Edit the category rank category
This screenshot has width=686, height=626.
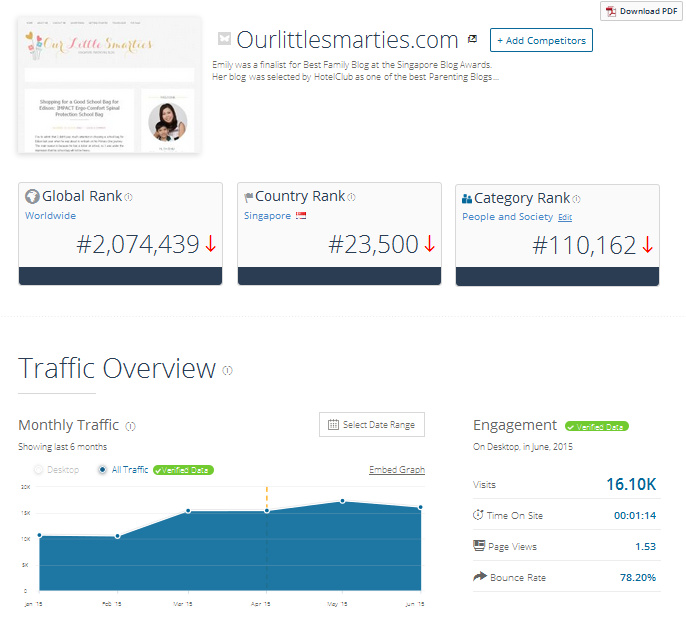coord(565,217)
